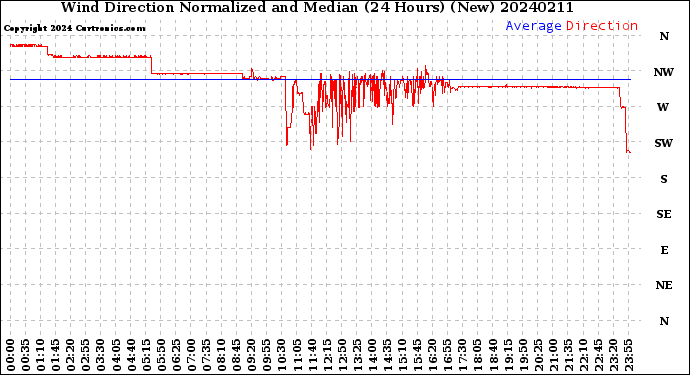690x375 pixels.
Task: Click the 04:40 time label
Action: click(x=131, y=355)
